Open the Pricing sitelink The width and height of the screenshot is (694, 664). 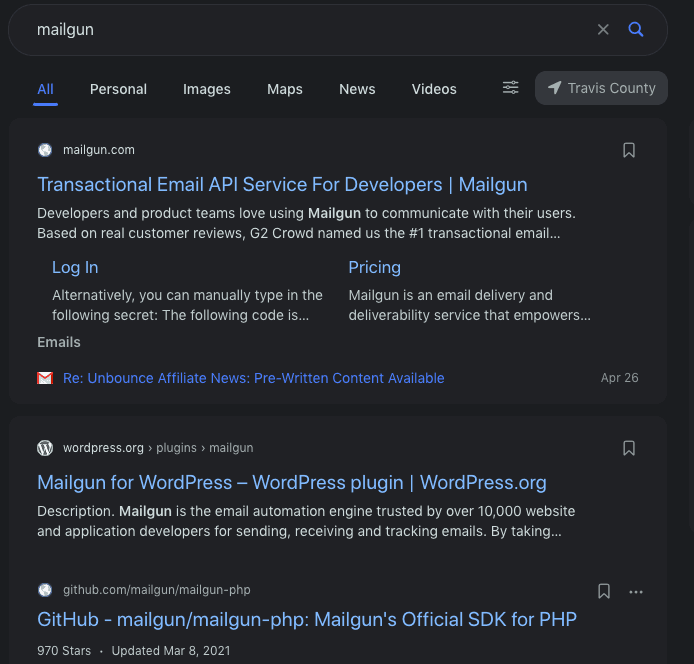(x=374, y=267)
